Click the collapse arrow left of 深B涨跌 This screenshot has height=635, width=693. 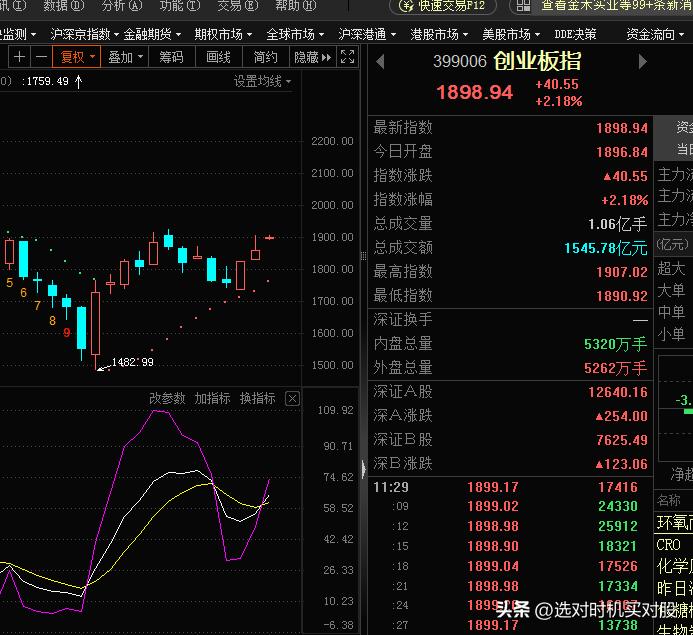tap(364, 468)
